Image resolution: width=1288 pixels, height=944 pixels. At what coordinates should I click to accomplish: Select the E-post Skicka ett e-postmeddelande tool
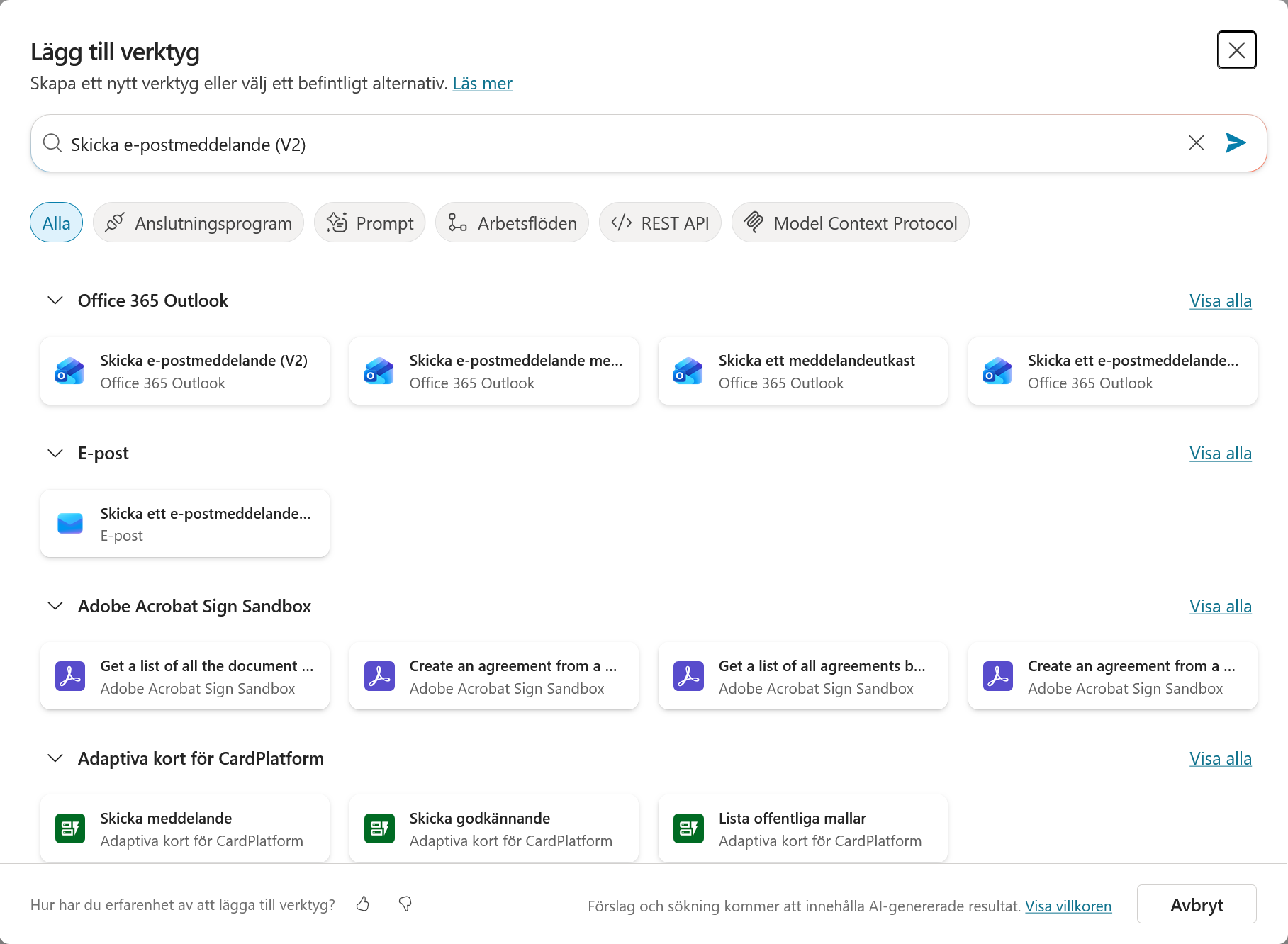coord(185,524)
